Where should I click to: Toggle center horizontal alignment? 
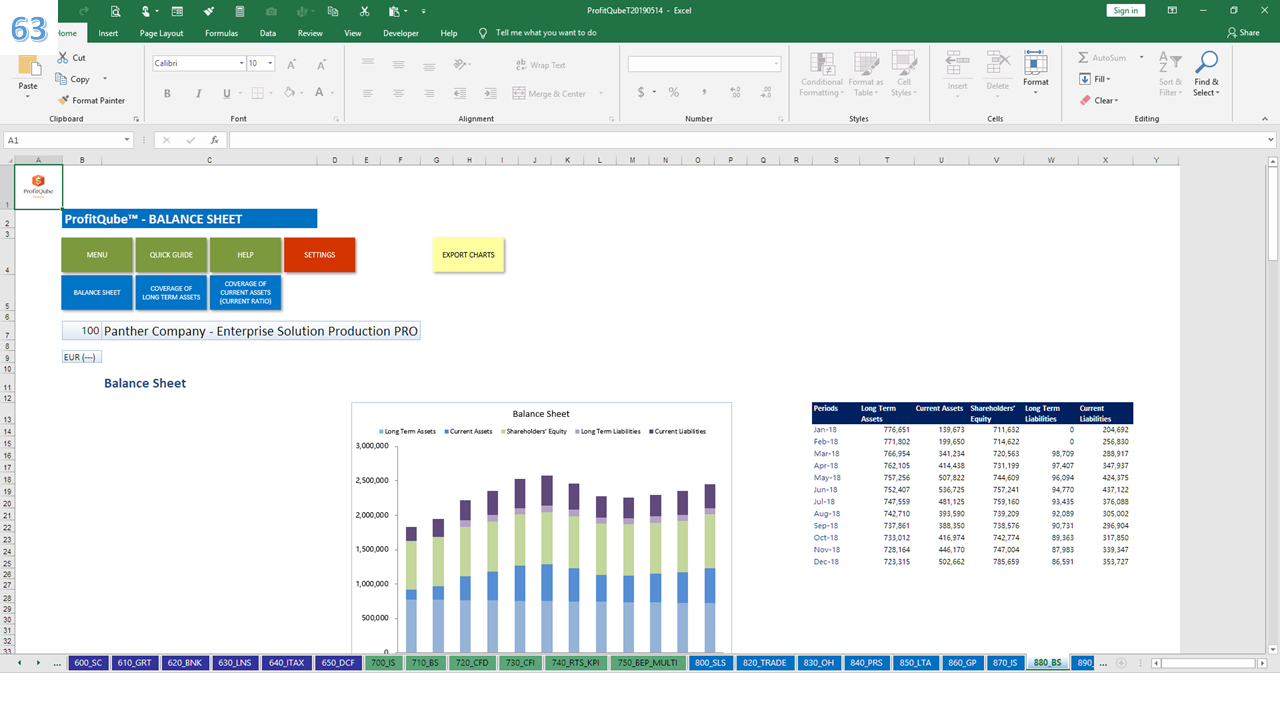coord(399,93)
